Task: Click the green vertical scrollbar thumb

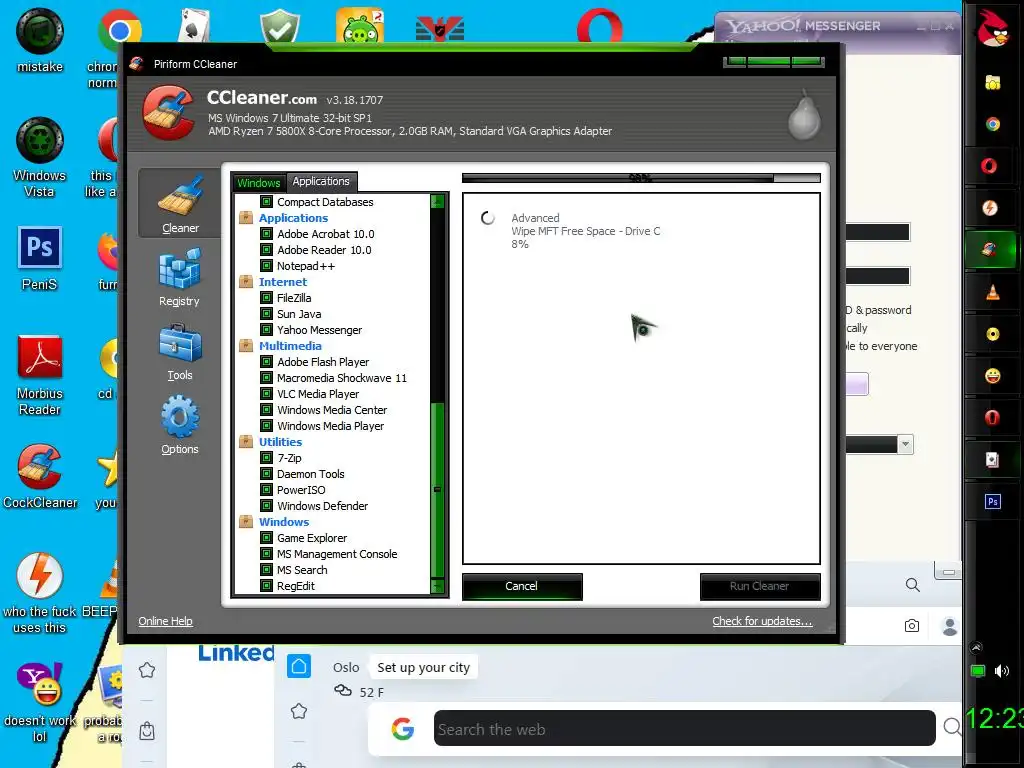Action: [438, 490]
